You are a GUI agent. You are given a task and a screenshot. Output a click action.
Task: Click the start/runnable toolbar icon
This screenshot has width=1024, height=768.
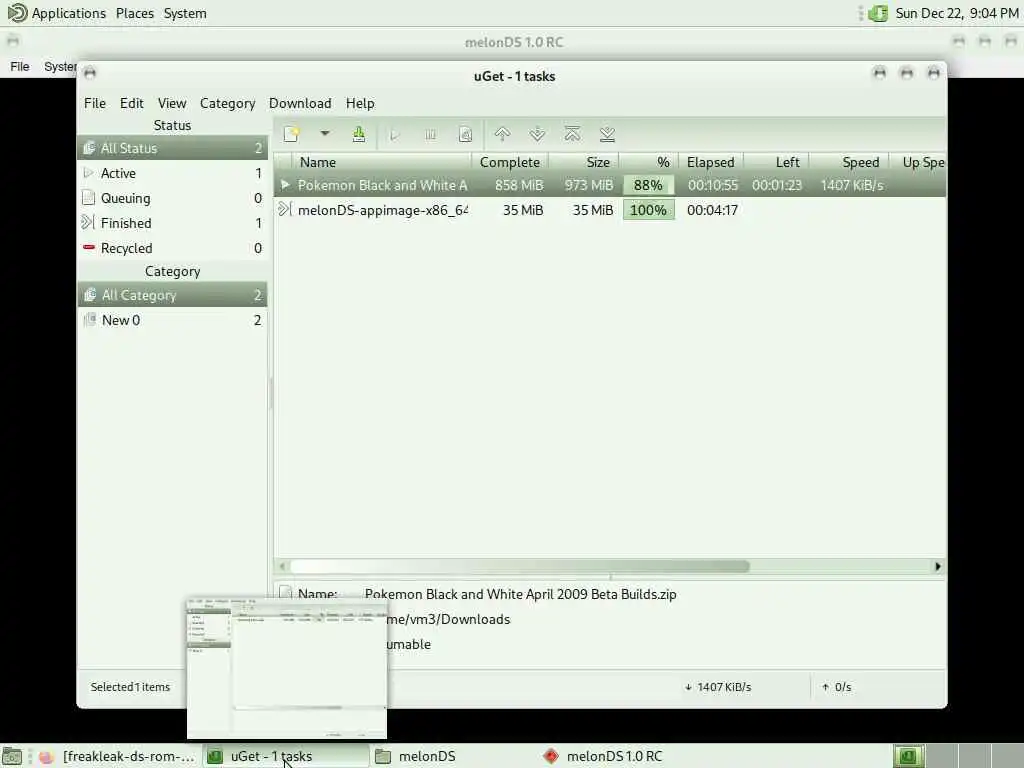[394, 135]
